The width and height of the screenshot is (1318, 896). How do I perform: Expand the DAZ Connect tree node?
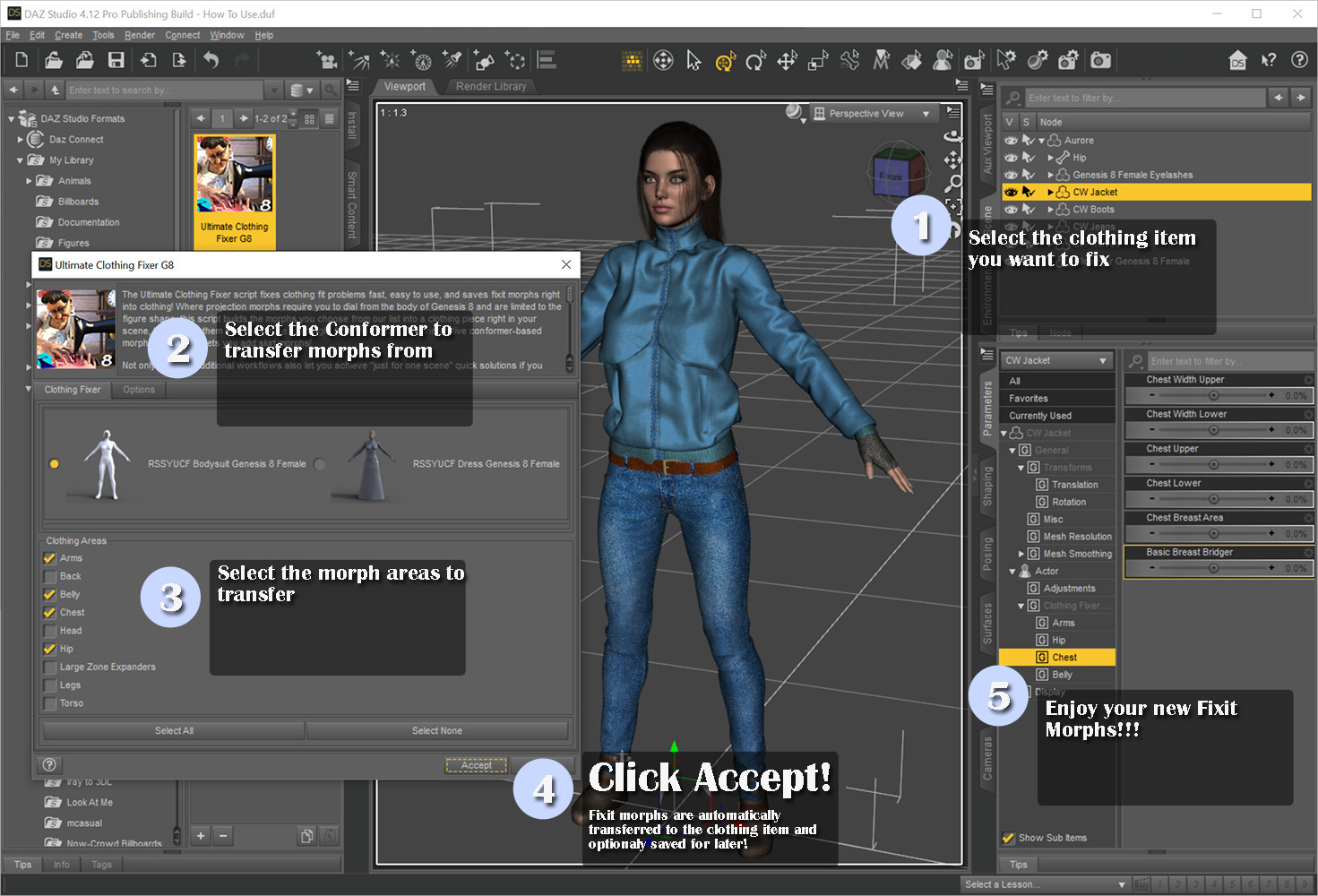coord(20,140)
